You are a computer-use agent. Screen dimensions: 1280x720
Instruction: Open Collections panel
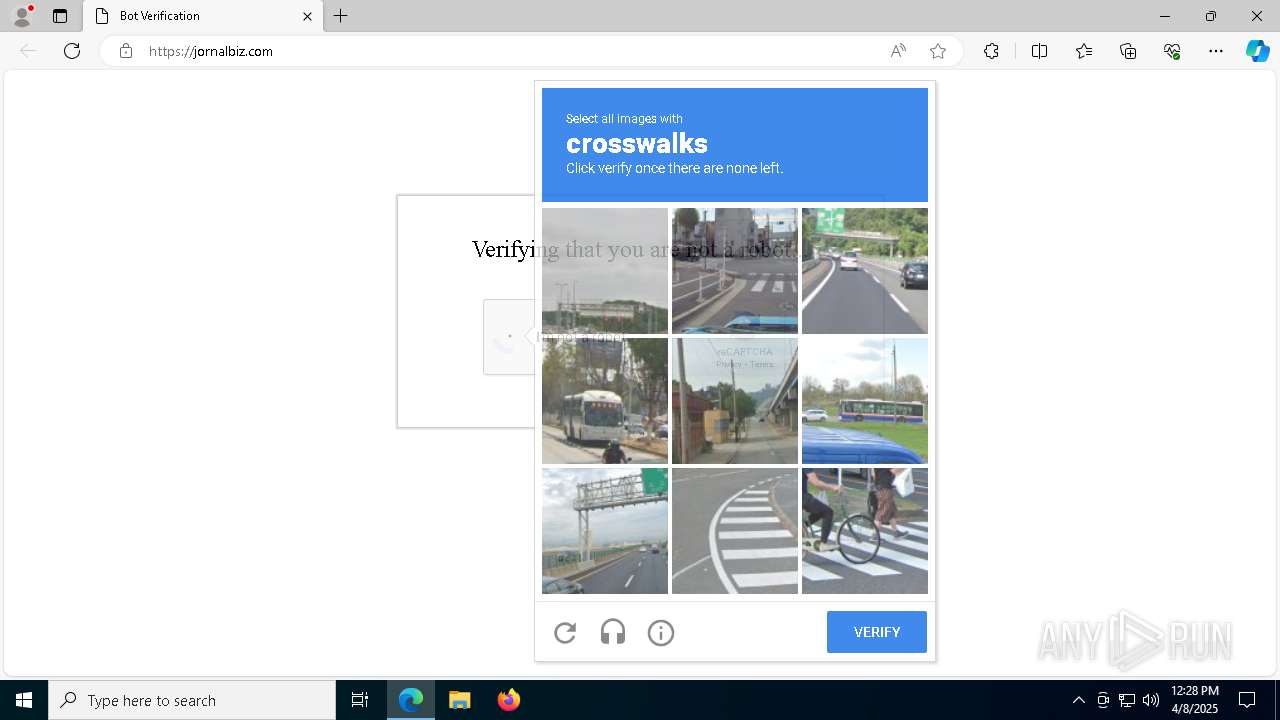(1128, 51)
